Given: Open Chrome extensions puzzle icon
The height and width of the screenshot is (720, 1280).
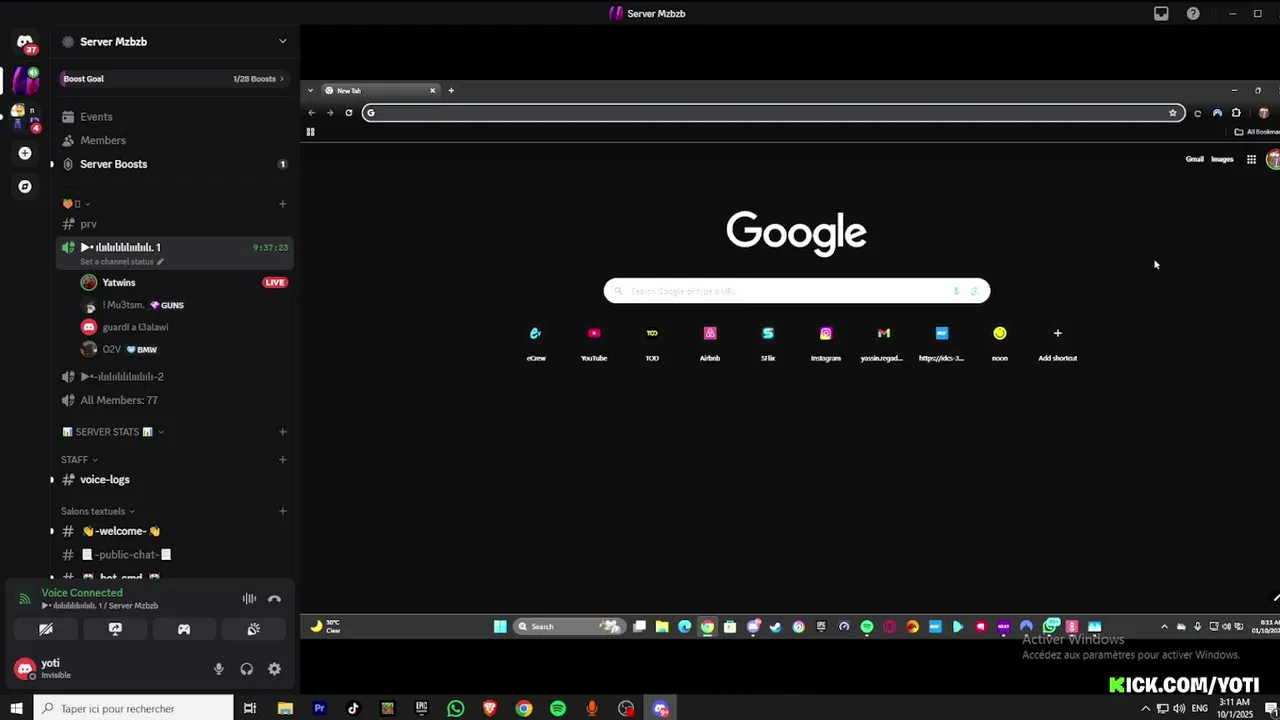Looking at the screenshot, I should pos(1236,113).
